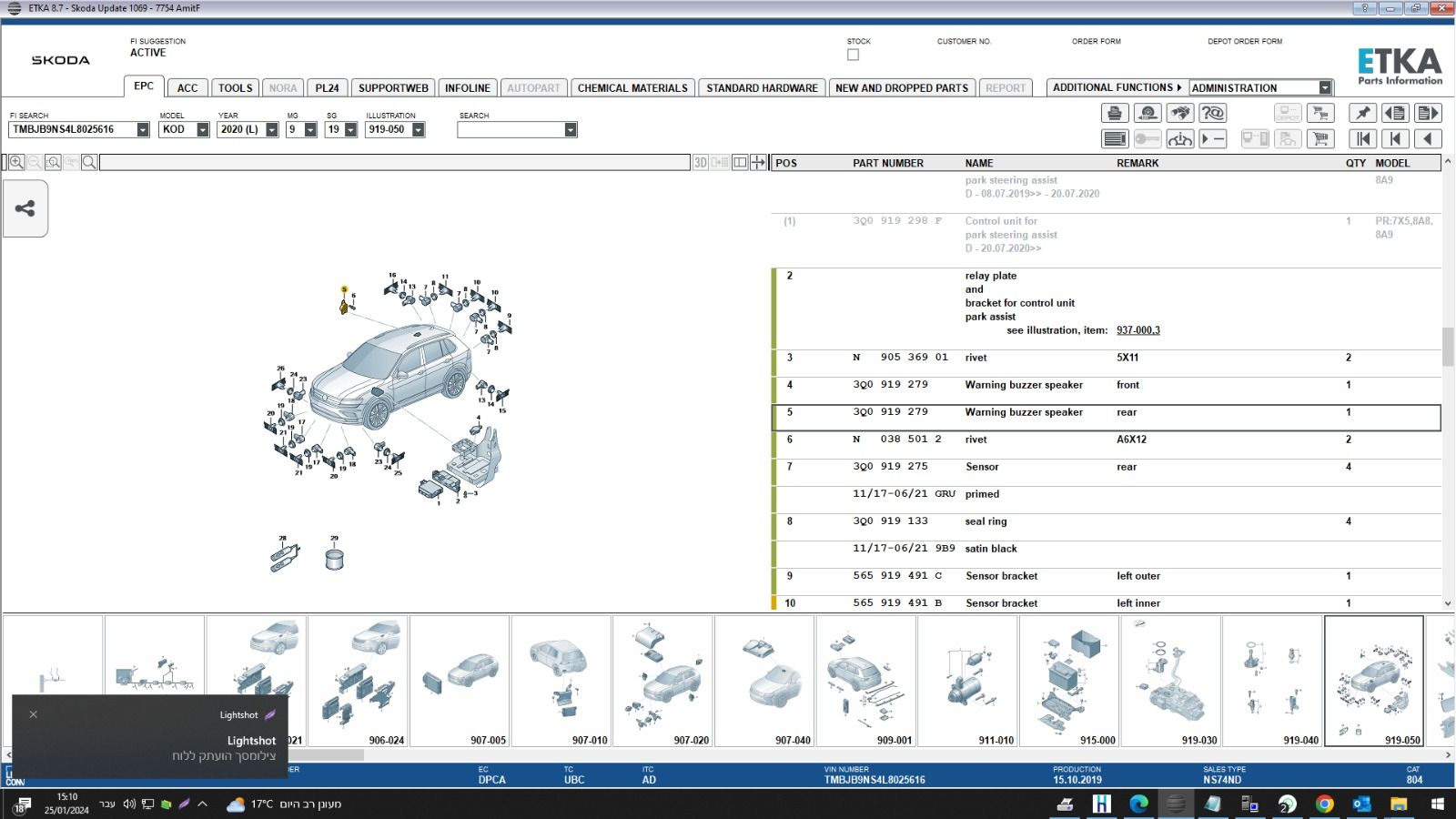The height and width of the screenshot is (819, 1456).
Task: Click the PART NUMBER column header
Action: point(888,163)
